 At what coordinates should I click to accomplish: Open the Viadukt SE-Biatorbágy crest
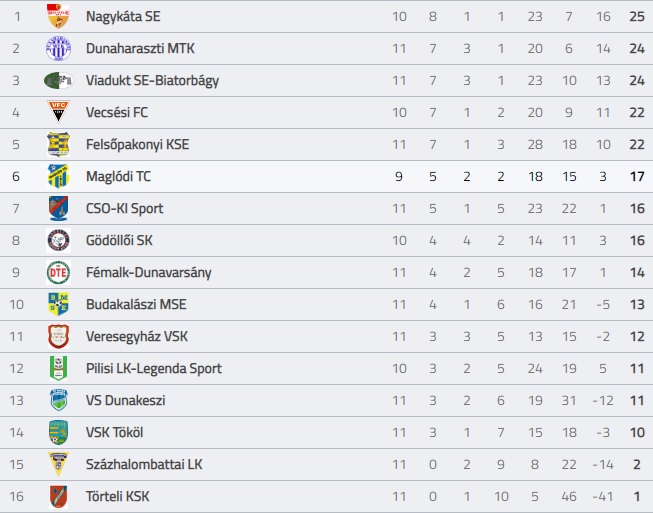[58, 80]
